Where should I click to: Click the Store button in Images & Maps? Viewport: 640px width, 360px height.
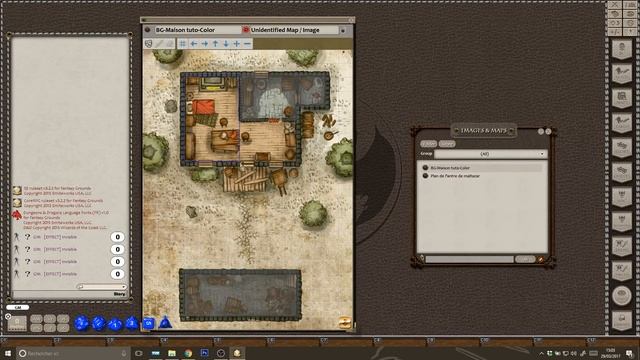point(447,144)
